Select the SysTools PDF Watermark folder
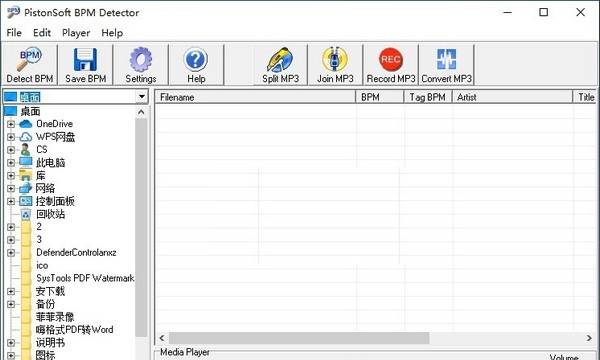 [x=85, y=278]
